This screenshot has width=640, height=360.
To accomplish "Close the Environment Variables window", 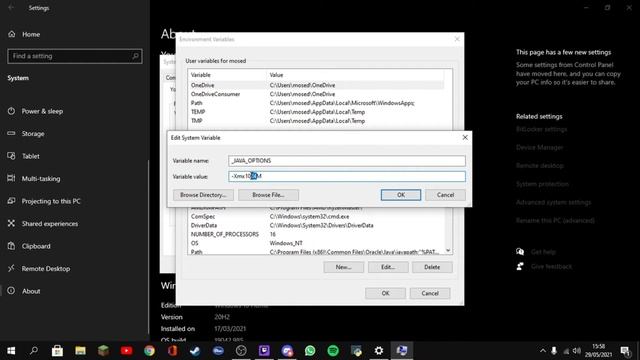I will (x=457, y=39).
